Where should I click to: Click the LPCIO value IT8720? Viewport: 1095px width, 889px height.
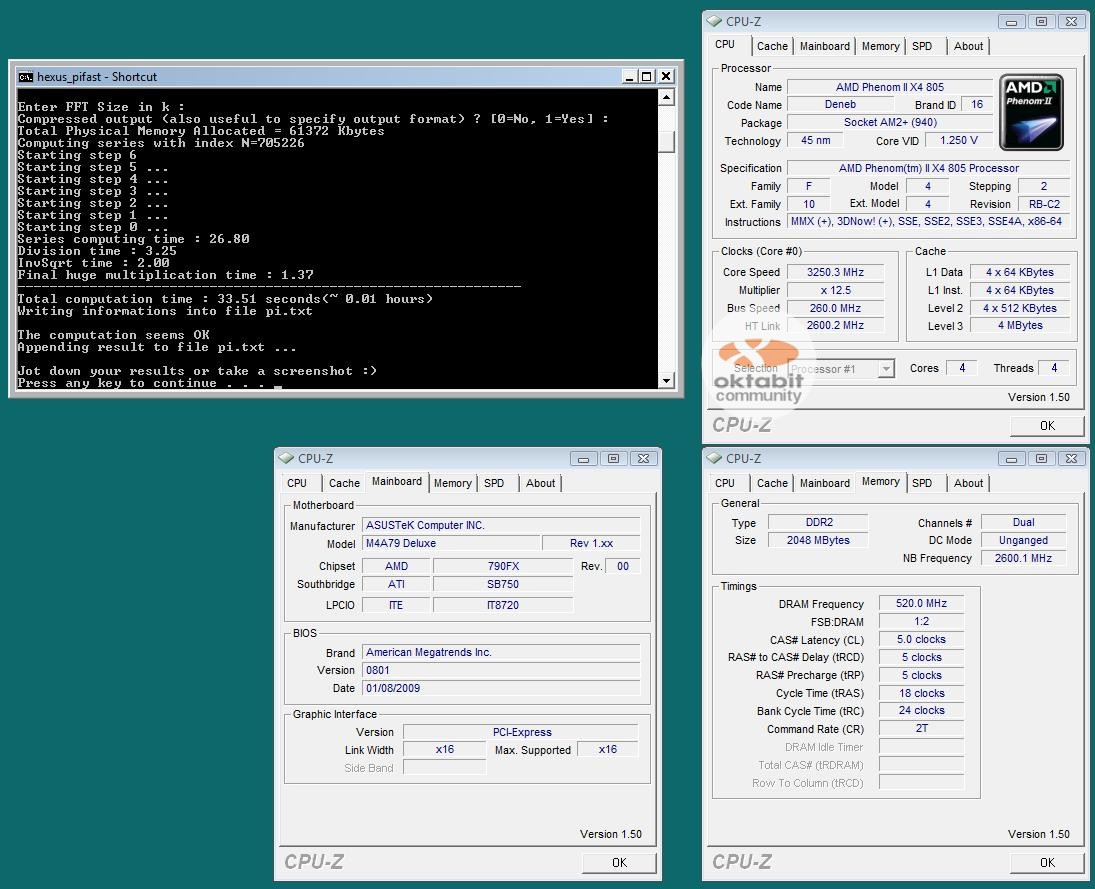tap(503, 605)
